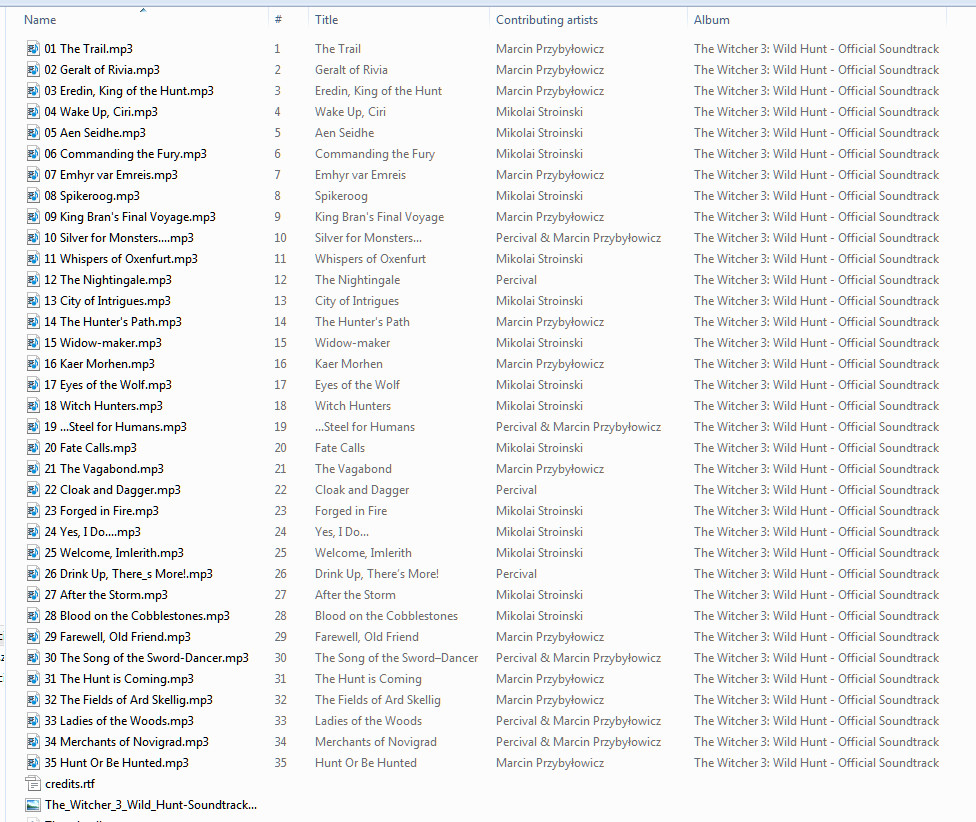
Task: Click the icon beside 35 Hunt Or Be Hunted.mp3
Action: (x=33, y=763)
